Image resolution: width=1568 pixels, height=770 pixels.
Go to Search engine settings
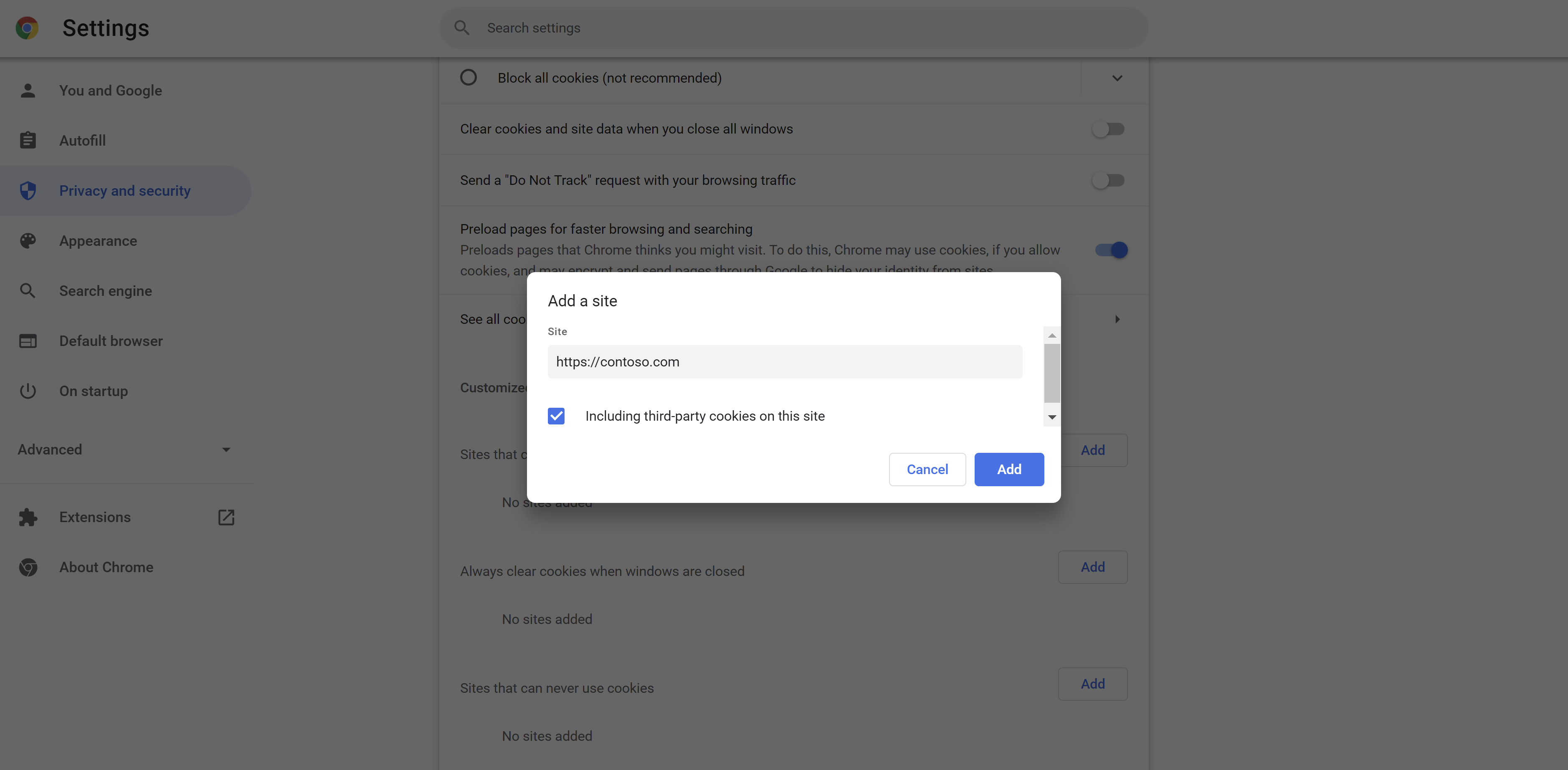[x=106, y=291]
